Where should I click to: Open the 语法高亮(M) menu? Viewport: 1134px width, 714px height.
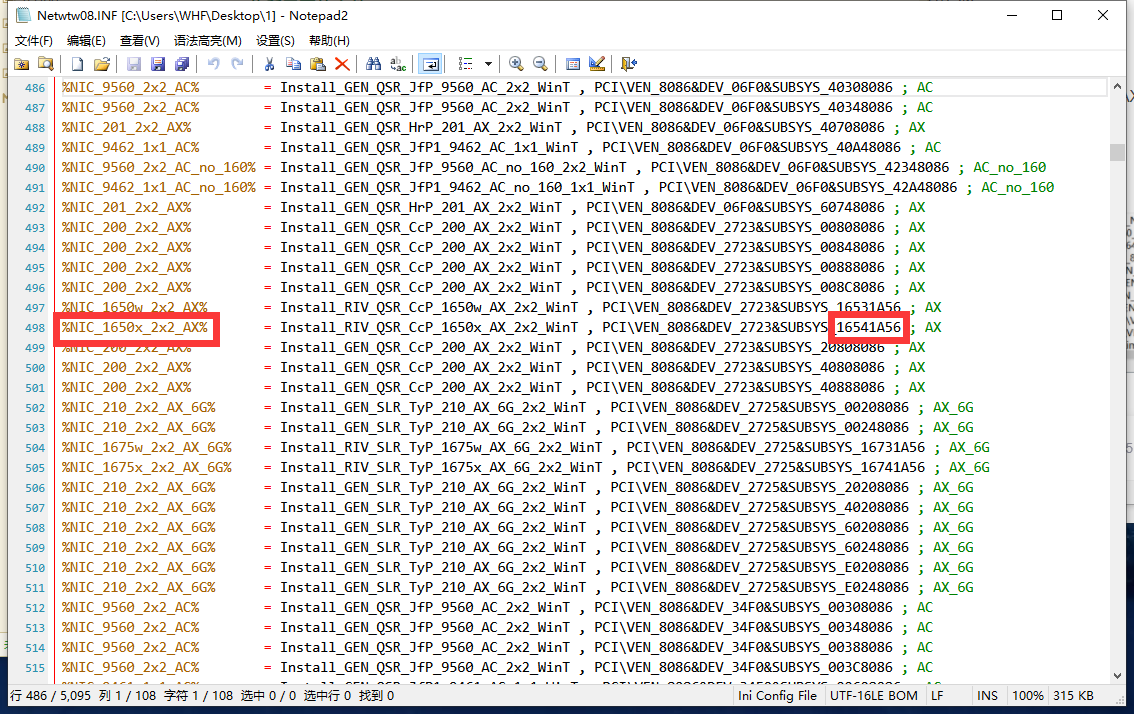tap(208, 41)
